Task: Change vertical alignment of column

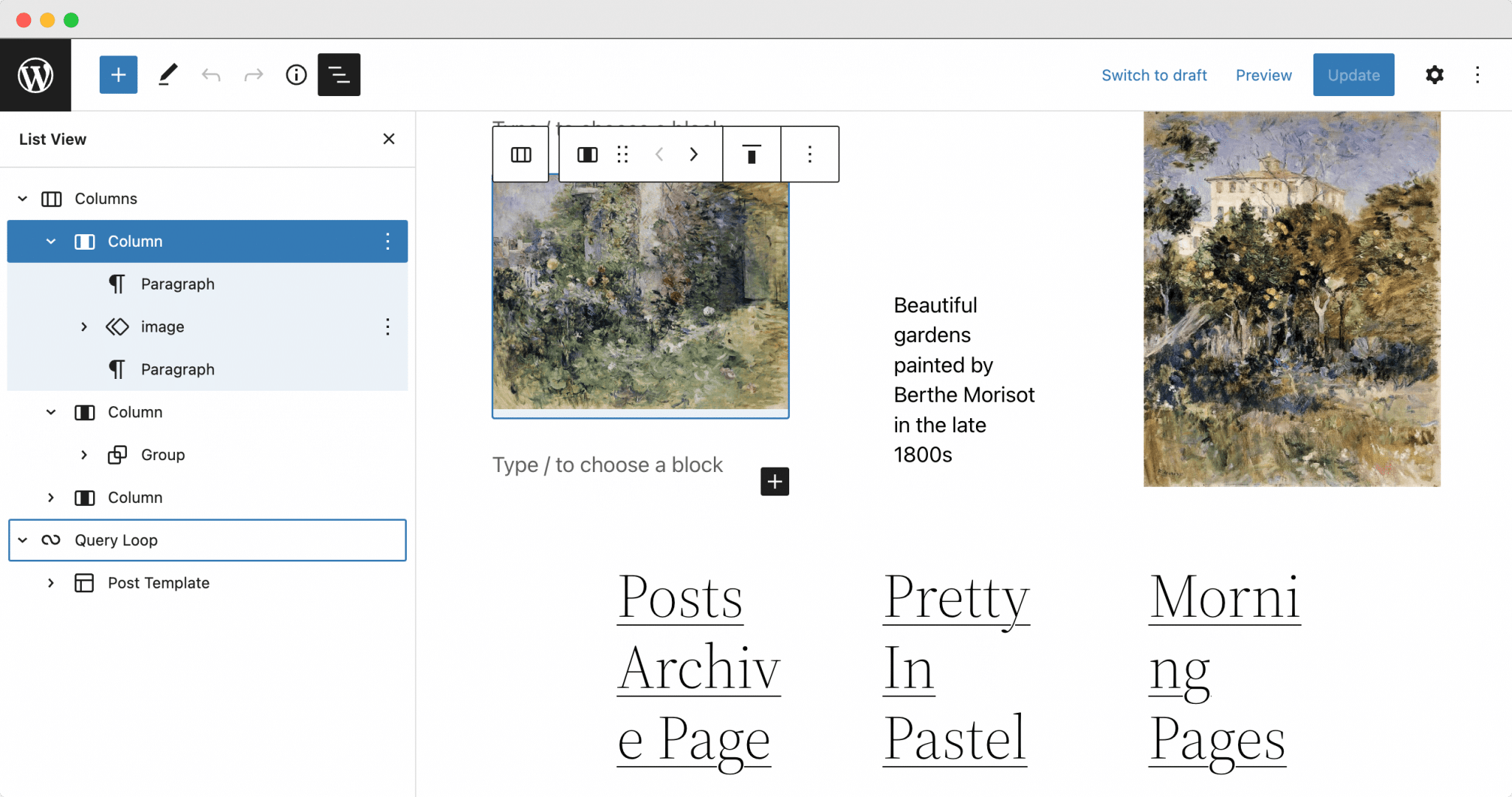Action: (752, 154)
